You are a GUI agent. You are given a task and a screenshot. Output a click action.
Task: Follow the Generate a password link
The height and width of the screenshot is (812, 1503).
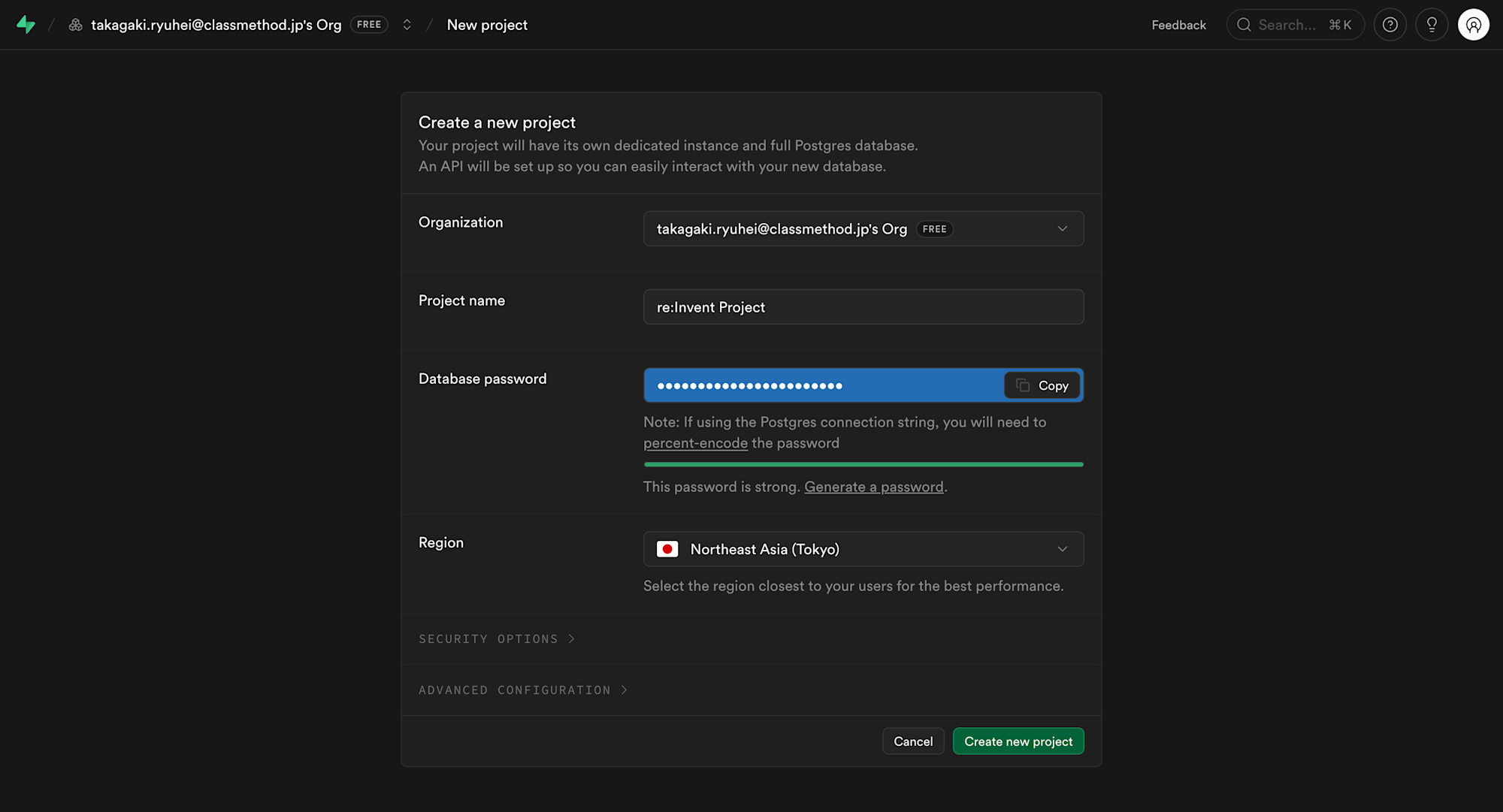tap(873, 487)
